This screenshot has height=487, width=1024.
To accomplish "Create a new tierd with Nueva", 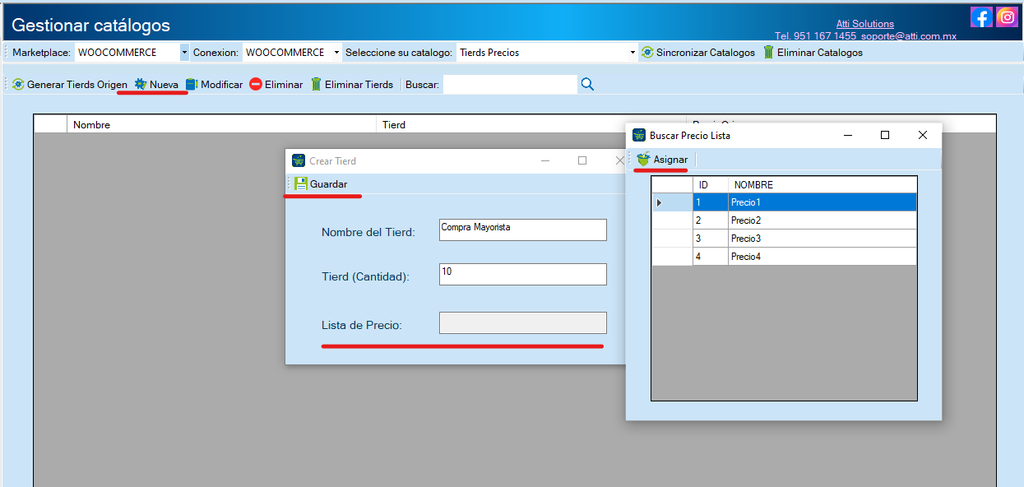I will coord(157,84).
